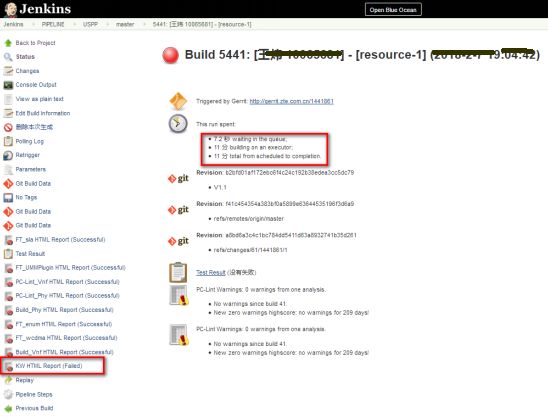Open USPP breadcrumb
This screenshot has height=419, width=548.
[90, 24]
